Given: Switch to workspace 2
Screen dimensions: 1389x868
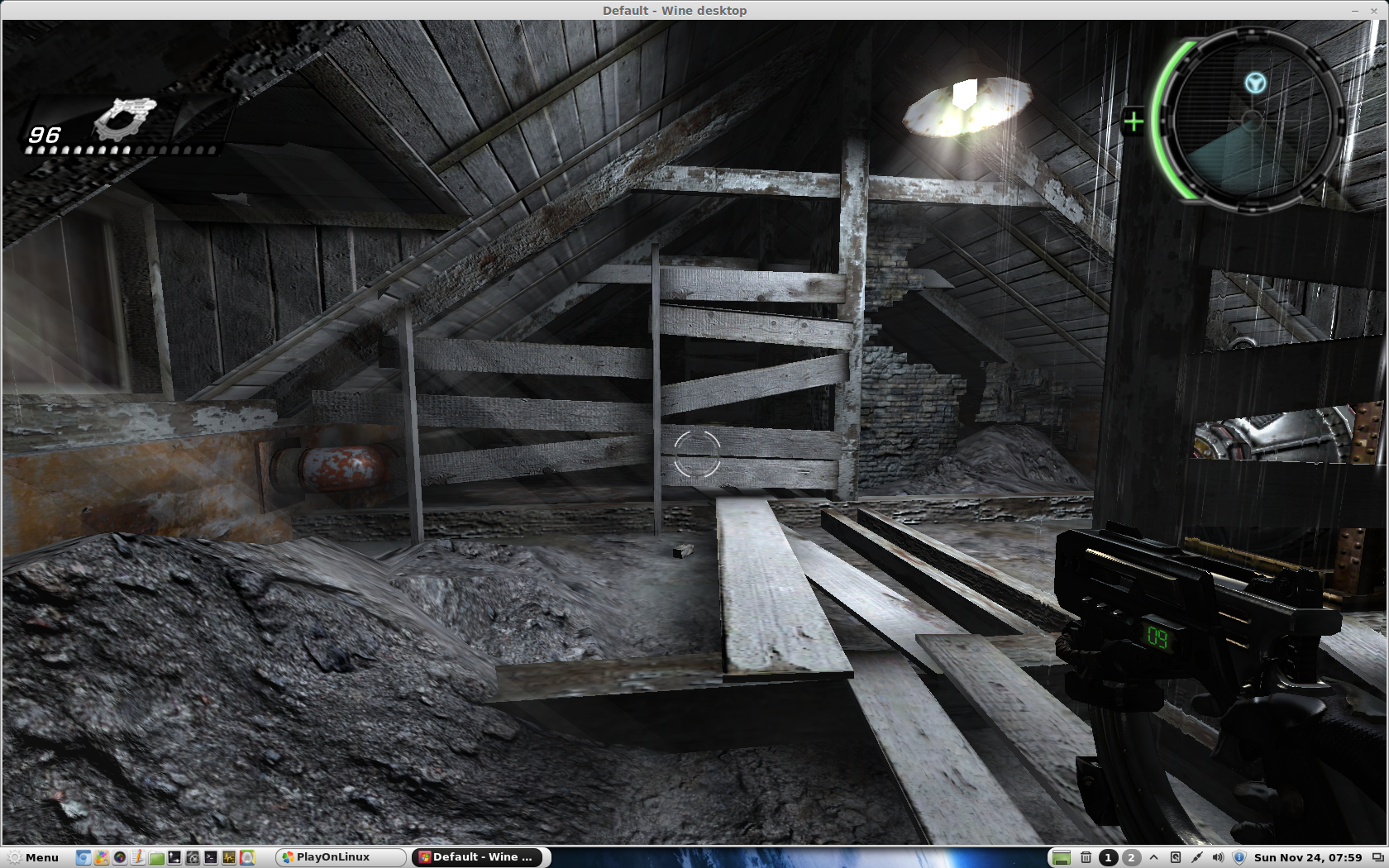Looking at the screenshot, I should point(1132,857).
